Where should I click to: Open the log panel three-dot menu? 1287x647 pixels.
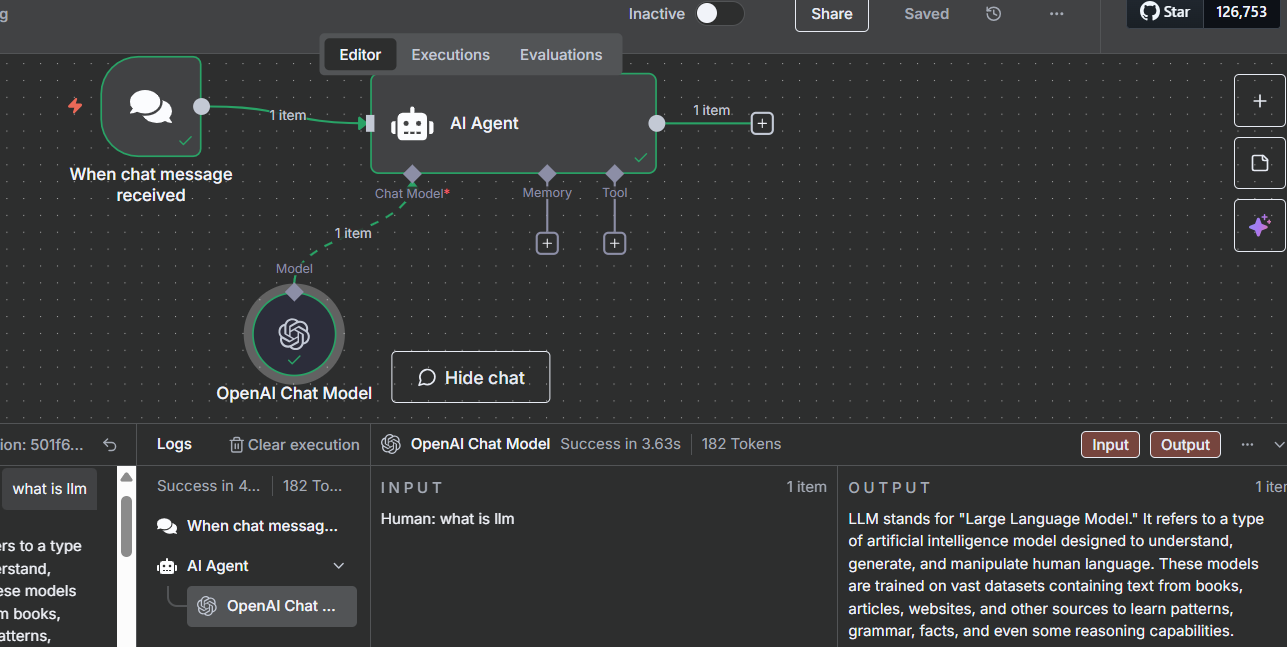pyautogui.click(x=1247, y=445)
